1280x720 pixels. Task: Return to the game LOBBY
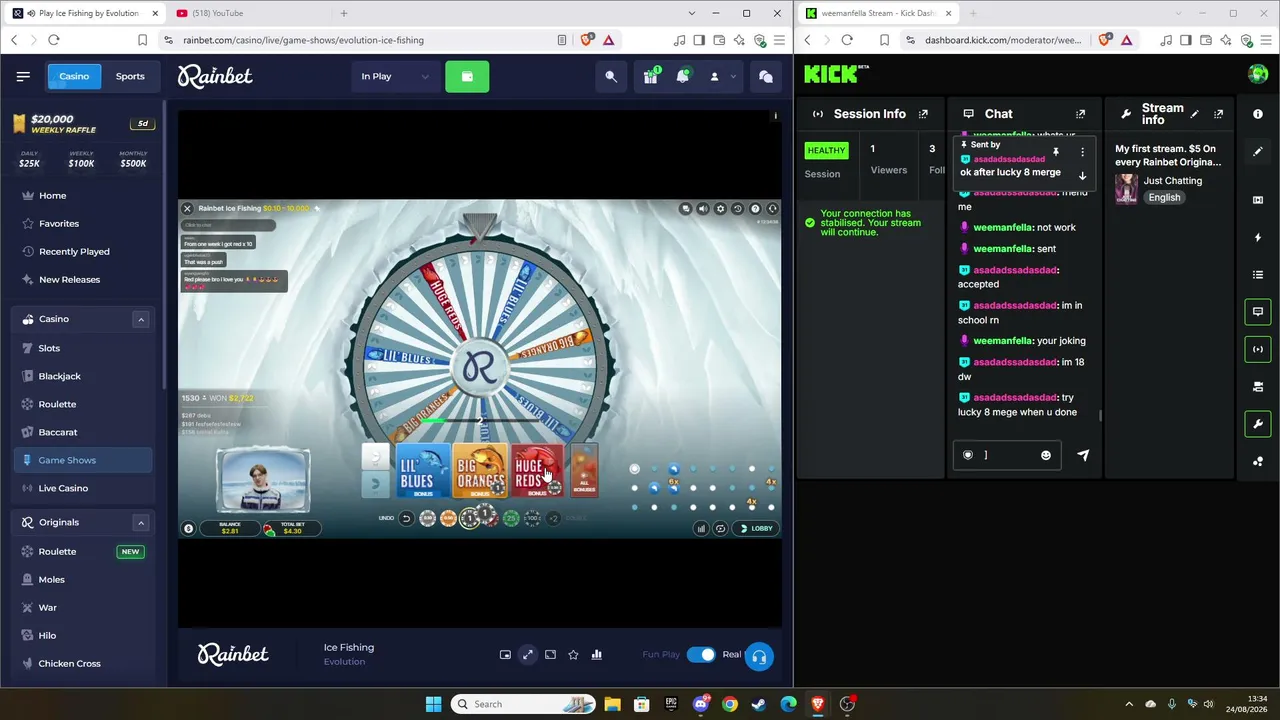757,528
